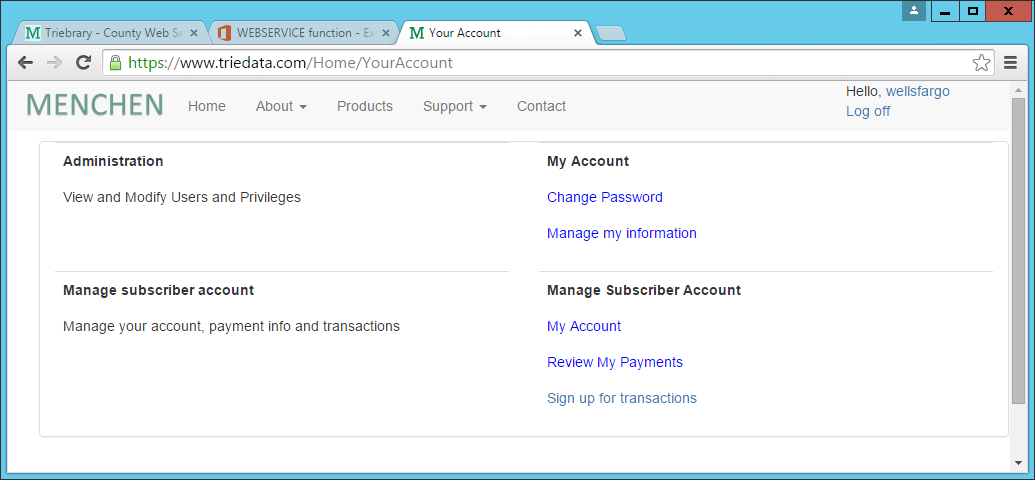Image resolution: width=1035 pixels, height=480 pixels.
Task: Click the browser back arrow button
Action: coord(25,63)
